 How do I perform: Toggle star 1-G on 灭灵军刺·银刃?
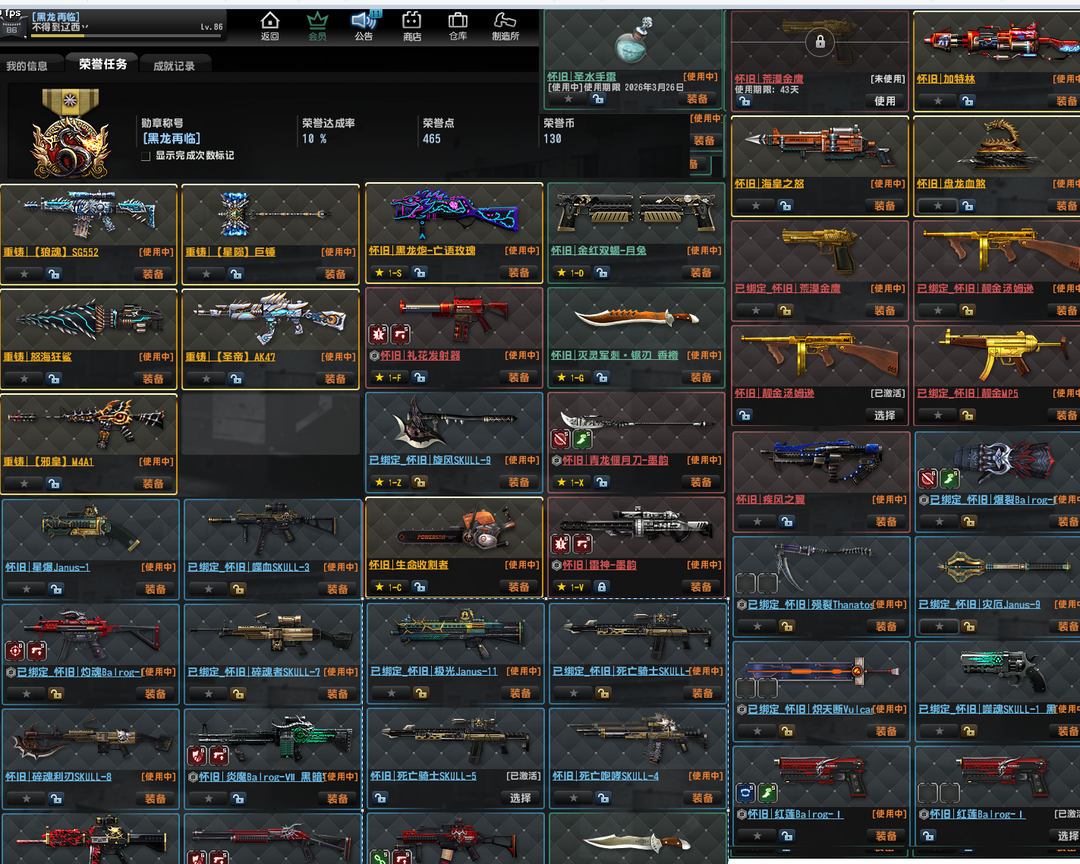point(570,378)
